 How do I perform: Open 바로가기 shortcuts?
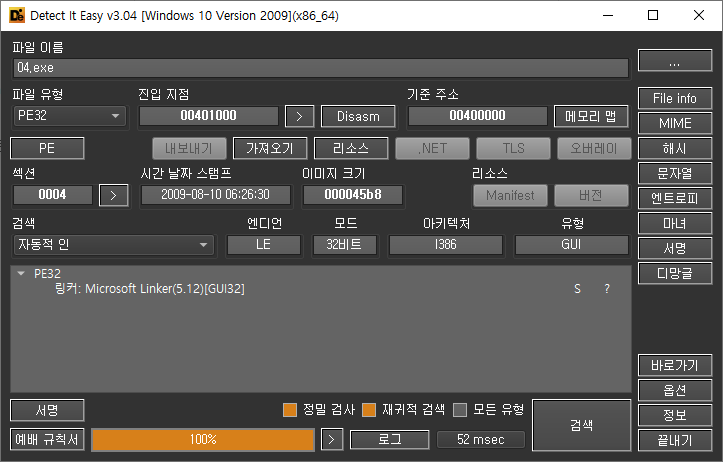[675, 365]
